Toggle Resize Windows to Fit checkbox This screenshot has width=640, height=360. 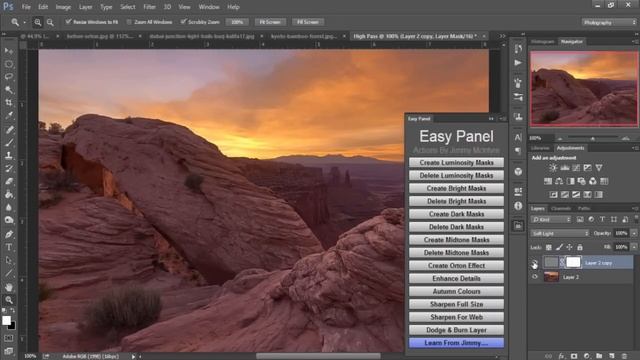pos(68,22)
